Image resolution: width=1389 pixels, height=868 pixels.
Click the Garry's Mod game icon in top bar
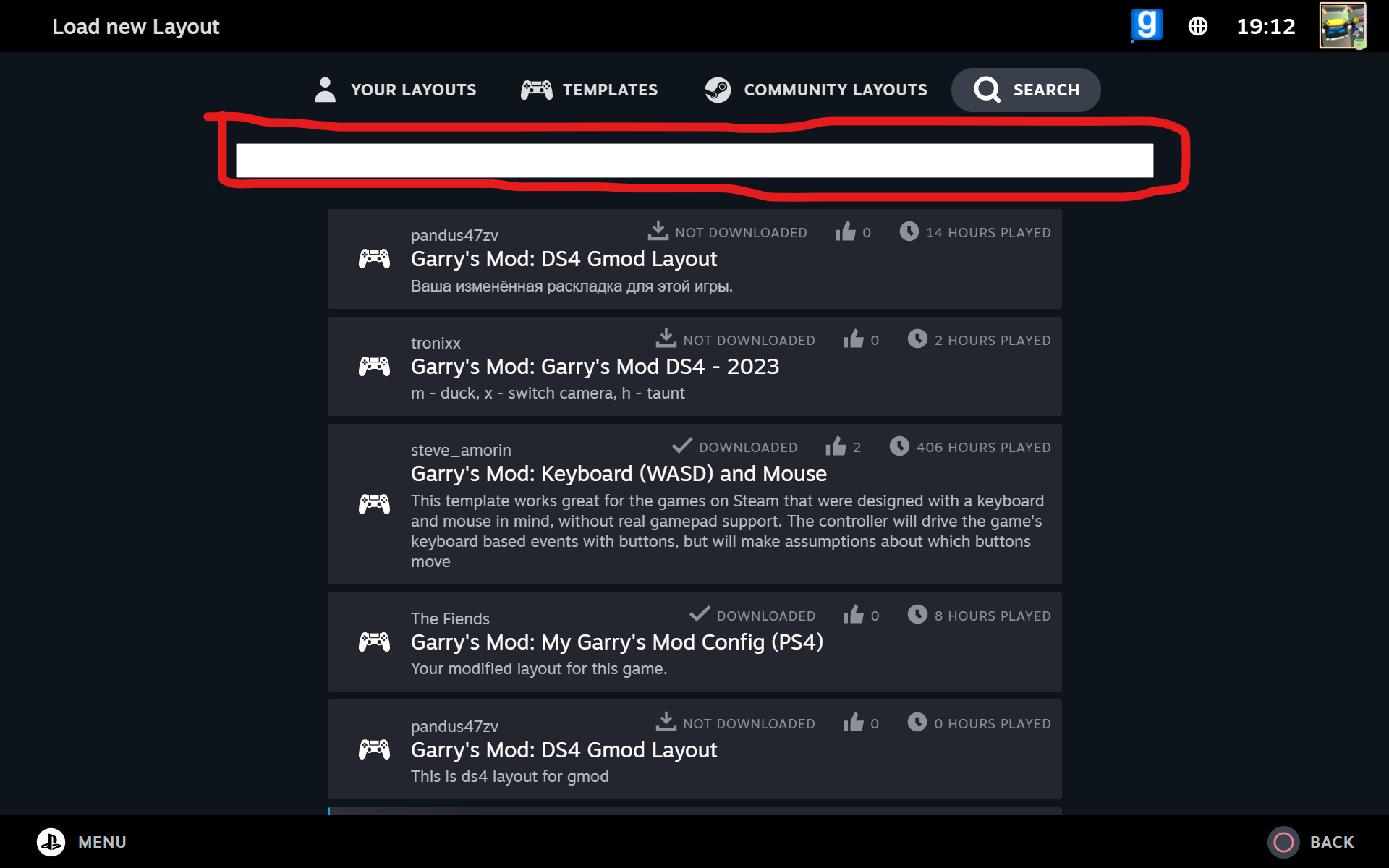click(1147, 25)
